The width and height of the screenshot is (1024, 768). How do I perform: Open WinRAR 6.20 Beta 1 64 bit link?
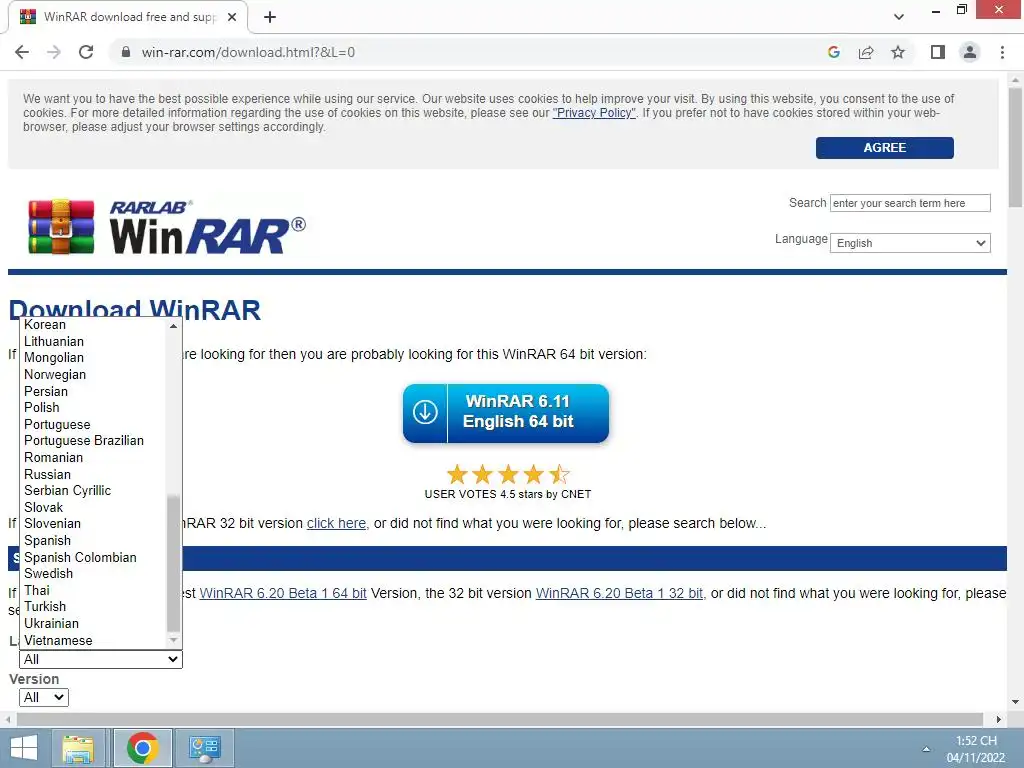[x=283, y=593]
